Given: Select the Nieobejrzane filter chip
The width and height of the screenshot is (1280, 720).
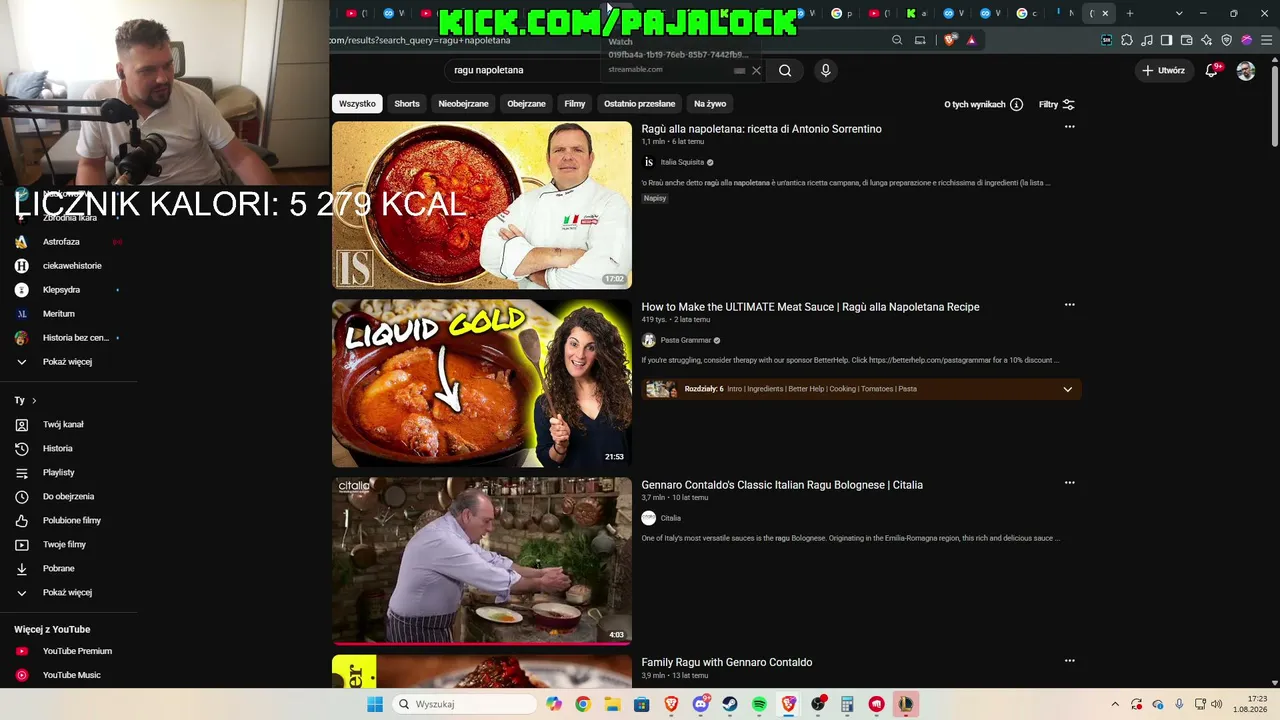Looking at the screenshot, I should (x=463, y=104).
